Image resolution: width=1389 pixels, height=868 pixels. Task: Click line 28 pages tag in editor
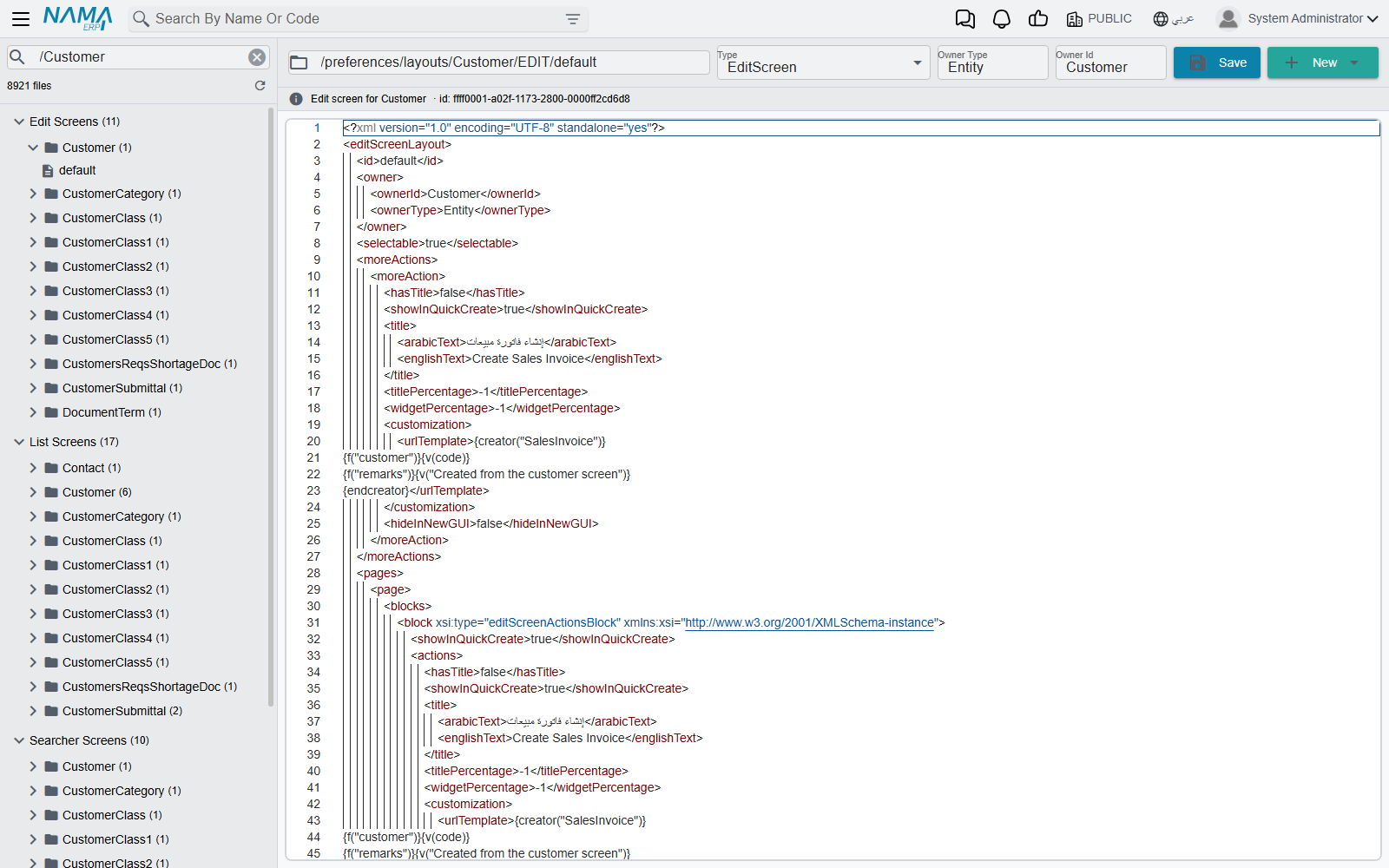click(x=379, y=574)
